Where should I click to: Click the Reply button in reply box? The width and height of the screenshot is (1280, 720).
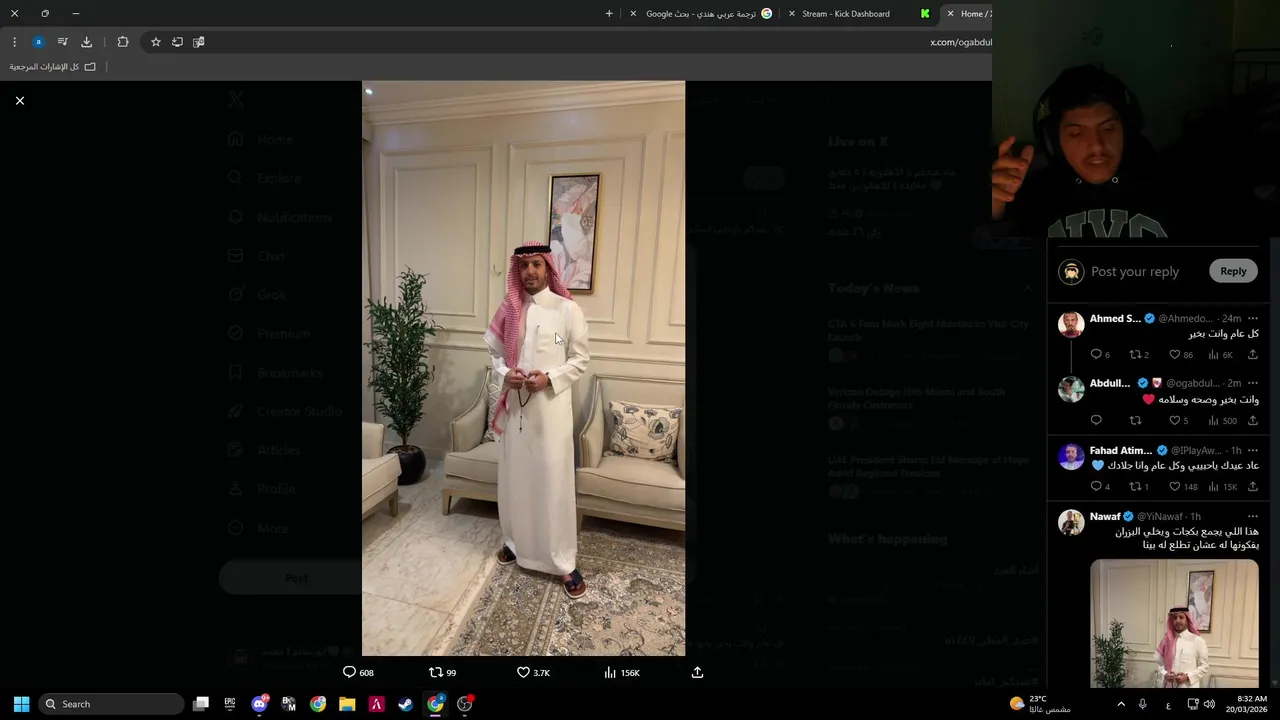(x=1233, y=271)
